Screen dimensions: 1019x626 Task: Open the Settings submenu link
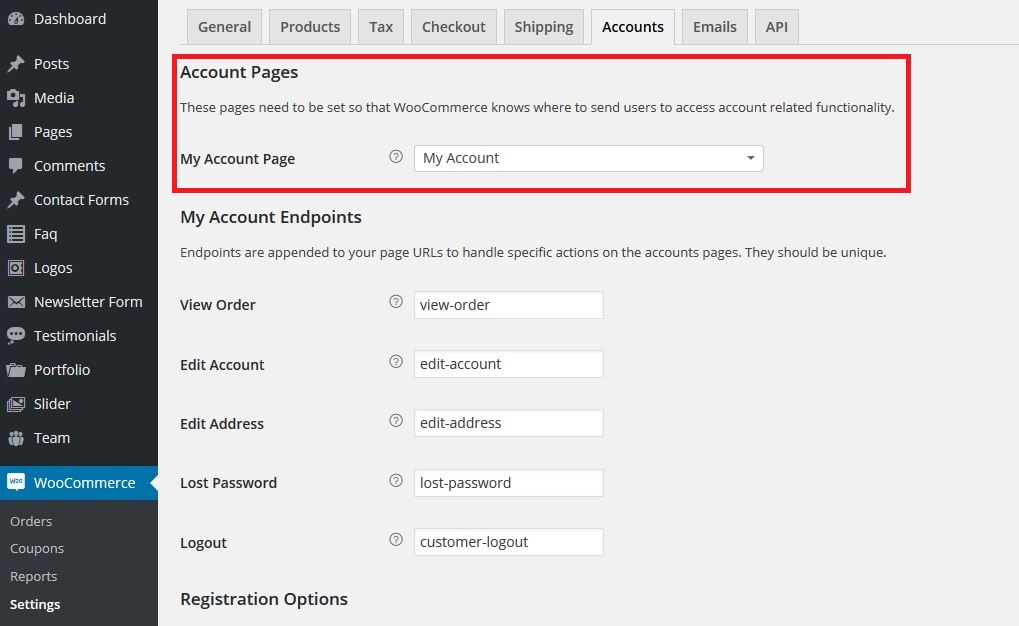(35, 605)
